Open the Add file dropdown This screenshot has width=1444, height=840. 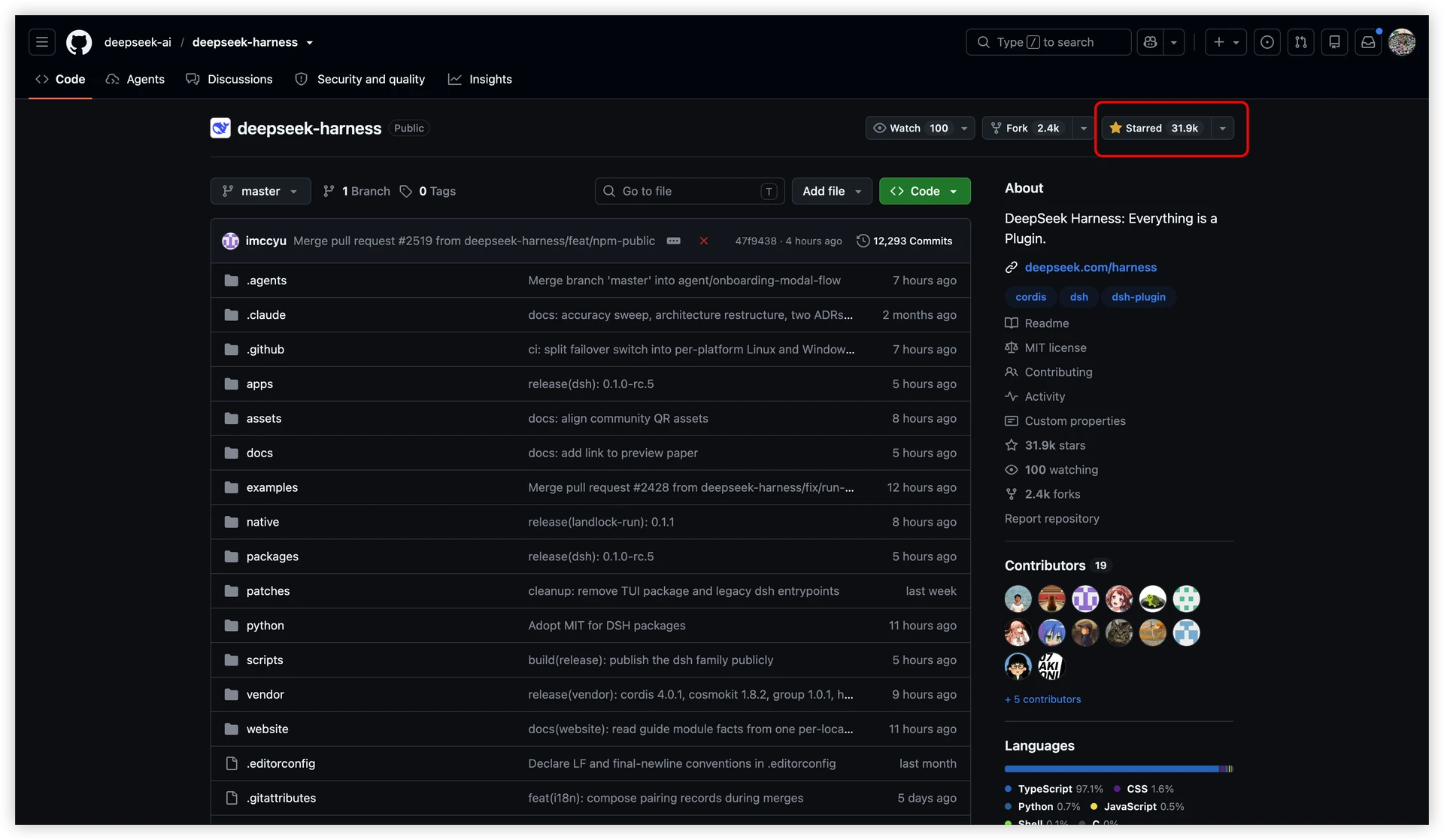[x=832, y=191]
